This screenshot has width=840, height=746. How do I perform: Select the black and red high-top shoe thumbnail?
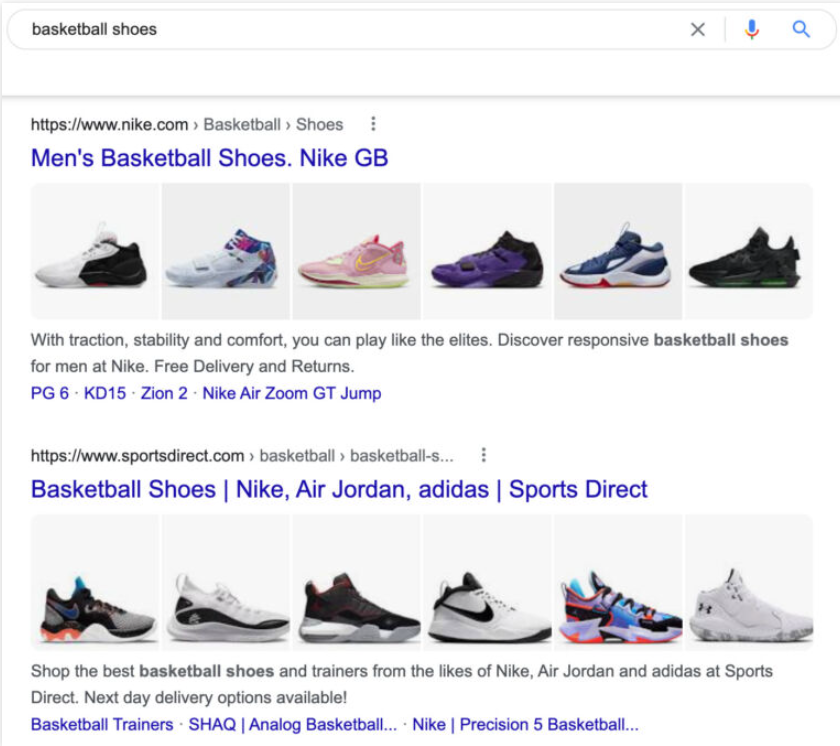tap(356, 582)
